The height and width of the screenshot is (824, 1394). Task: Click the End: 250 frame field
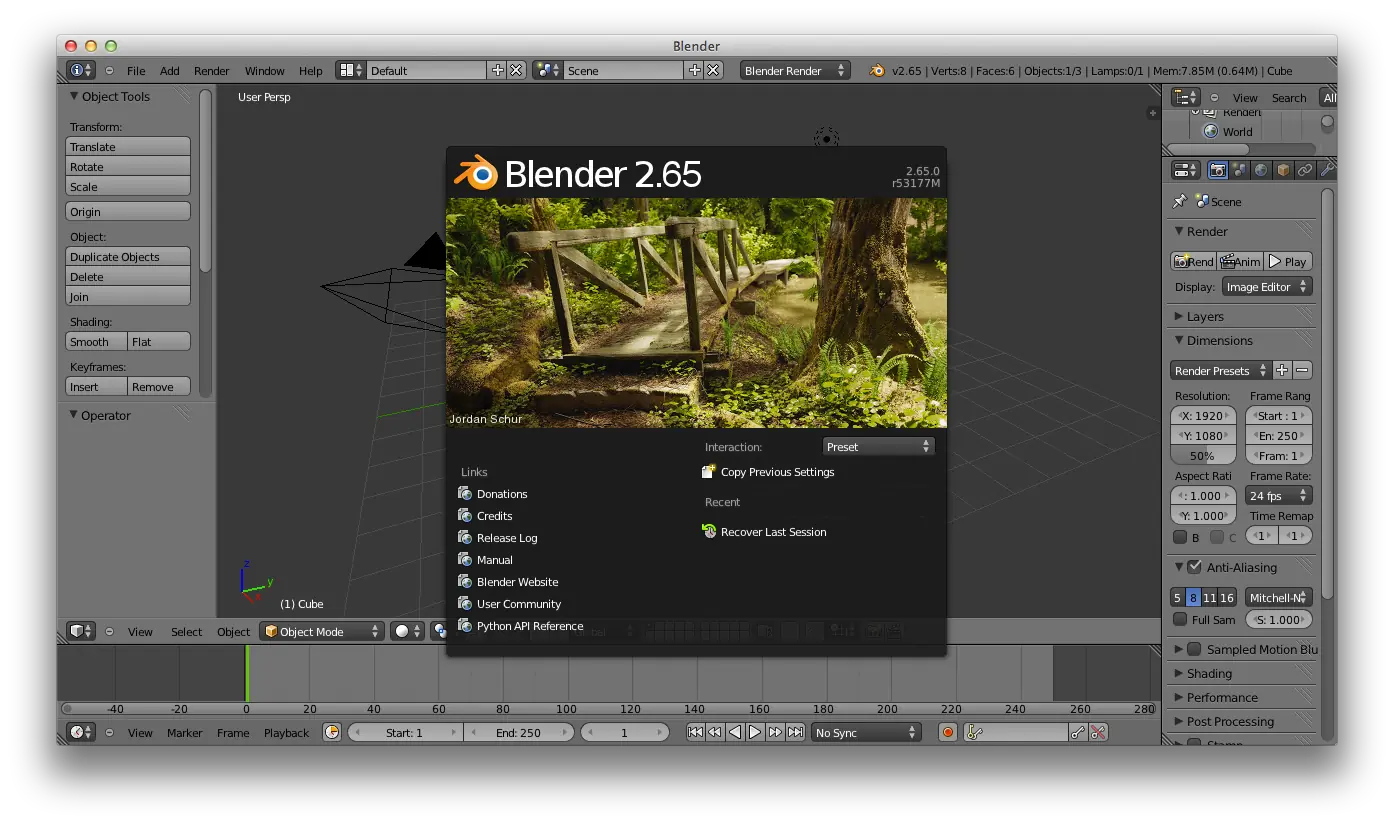tap(519, 733)
